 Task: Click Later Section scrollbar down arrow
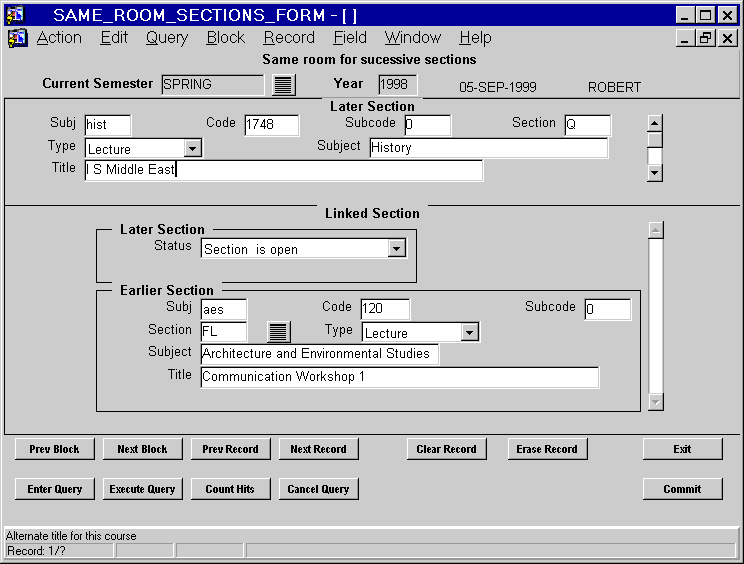coord(655,173)
